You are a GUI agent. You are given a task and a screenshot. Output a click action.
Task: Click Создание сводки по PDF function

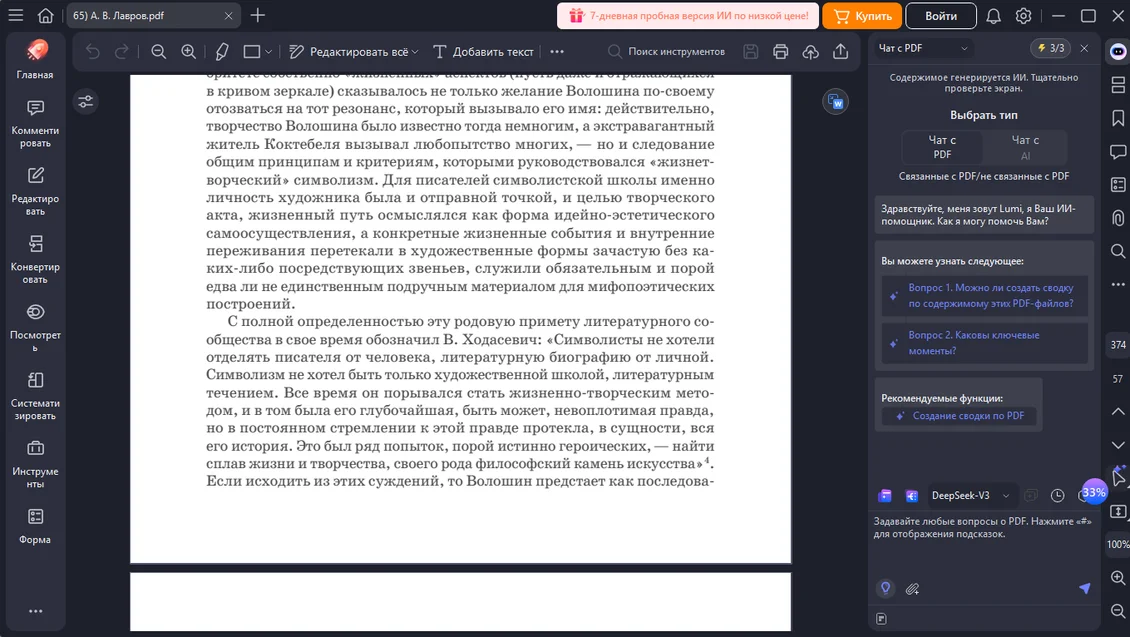[x=959, y=416]
